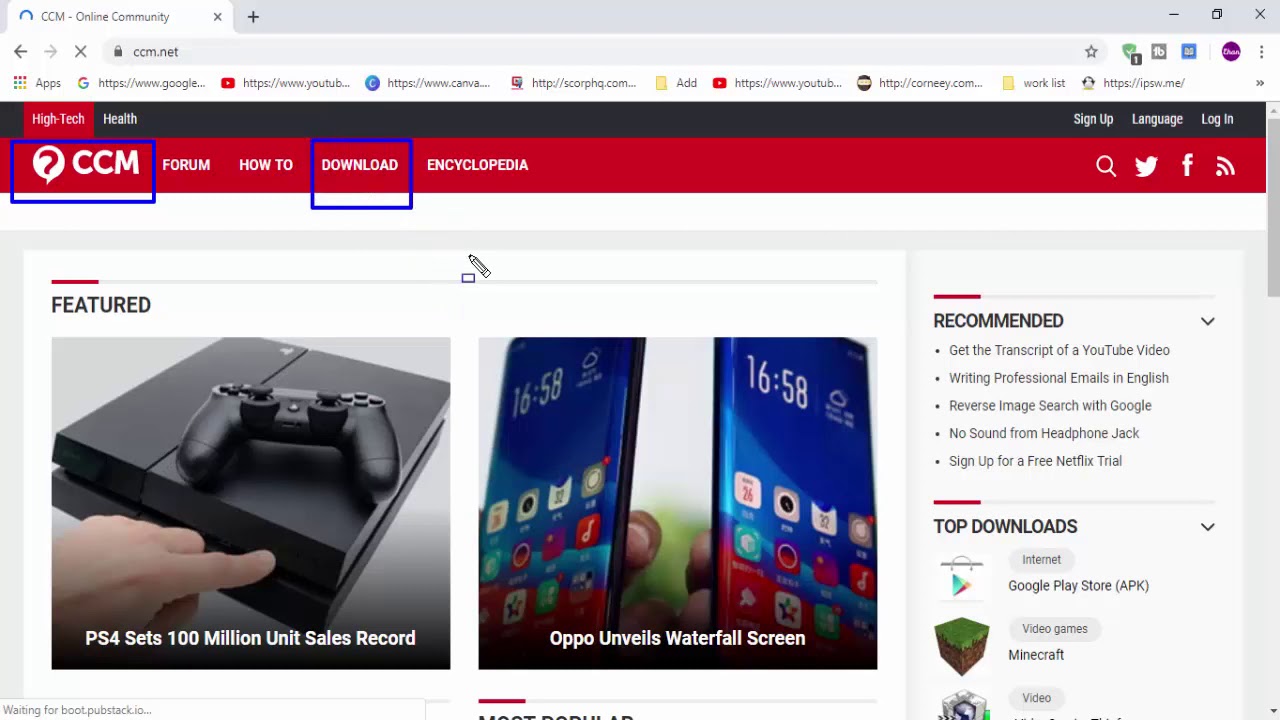
Task: Open CCM's Twitter page icon
Action: [1146, 166]
